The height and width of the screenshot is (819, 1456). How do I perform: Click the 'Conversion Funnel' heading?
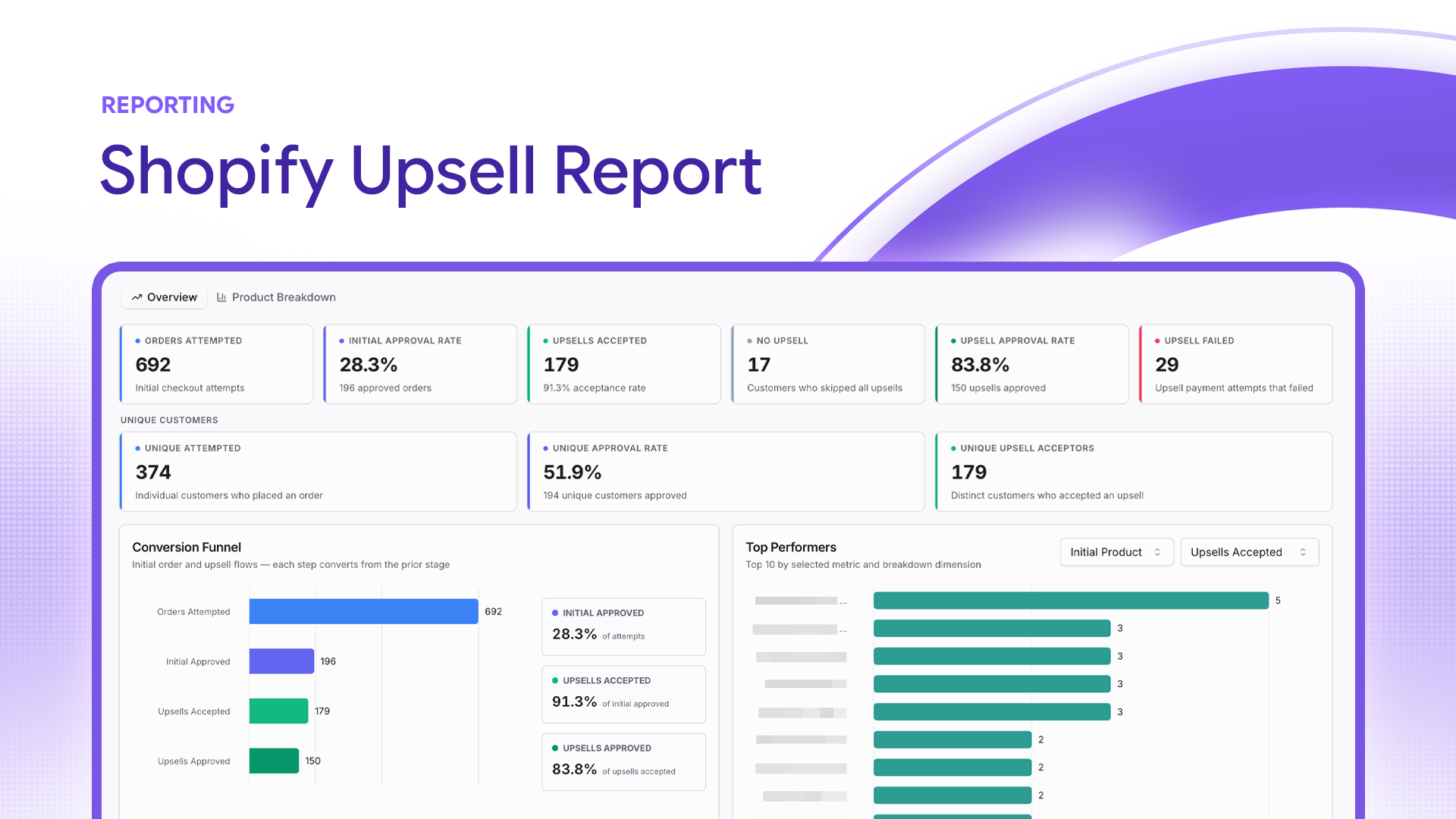tap(187, 547)
